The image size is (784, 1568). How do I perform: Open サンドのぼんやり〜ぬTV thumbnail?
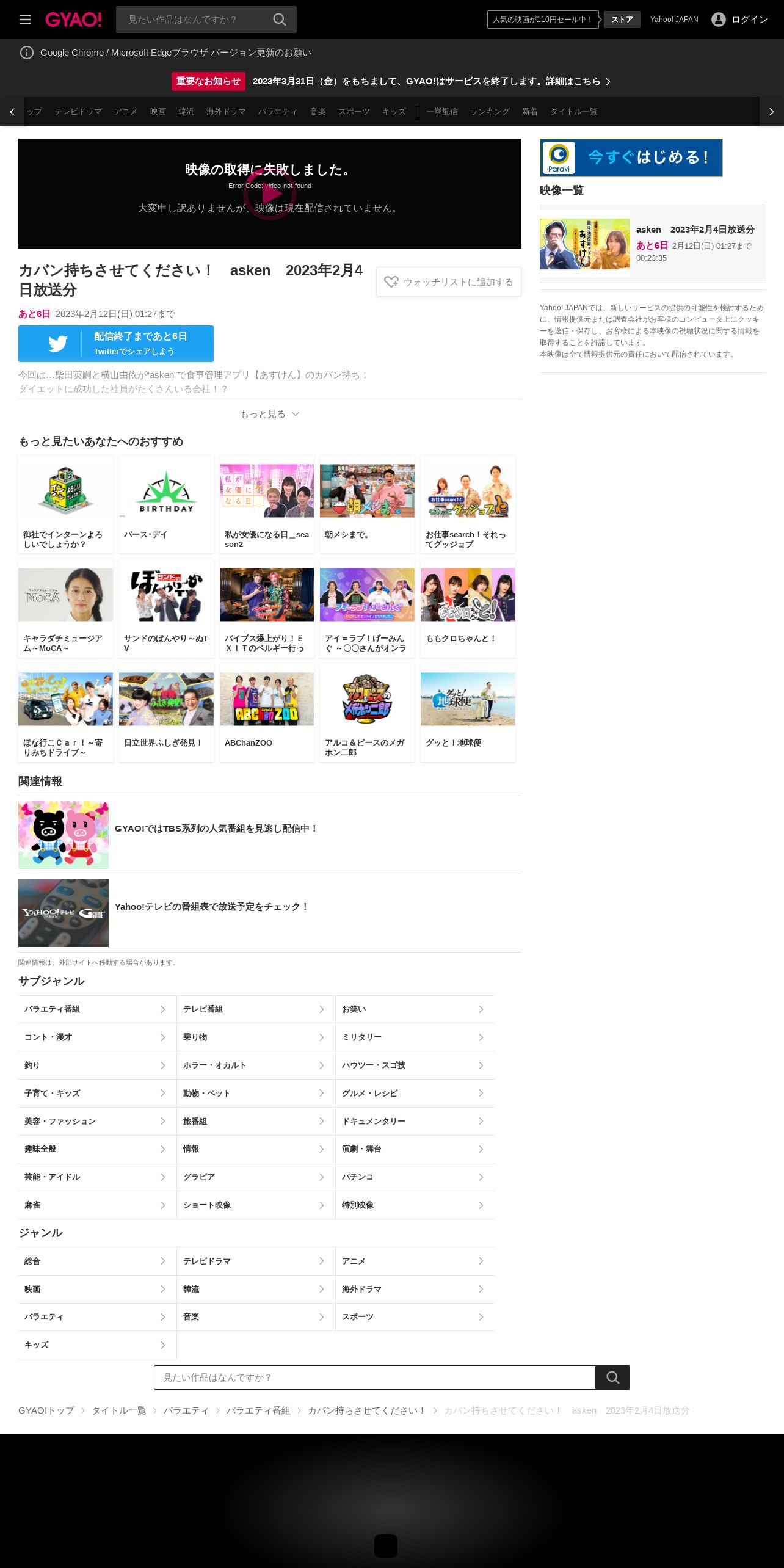point(166,595)
